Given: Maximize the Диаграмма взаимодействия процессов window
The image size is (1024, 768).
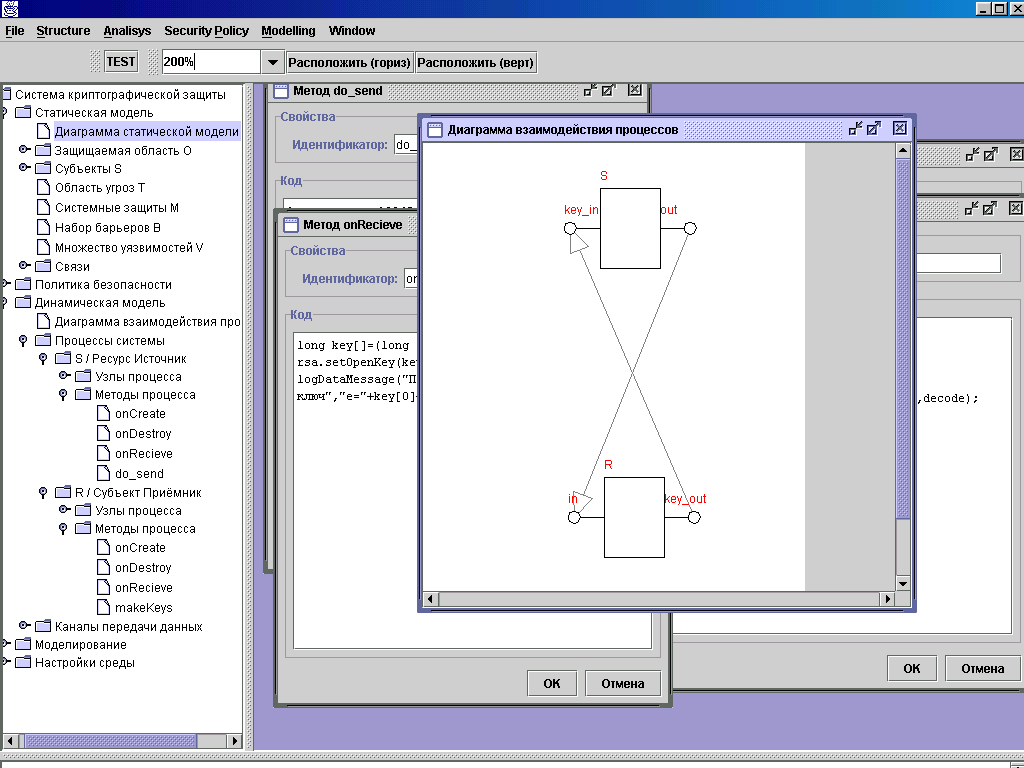Looking at the screenshot, I should [874, 129].
